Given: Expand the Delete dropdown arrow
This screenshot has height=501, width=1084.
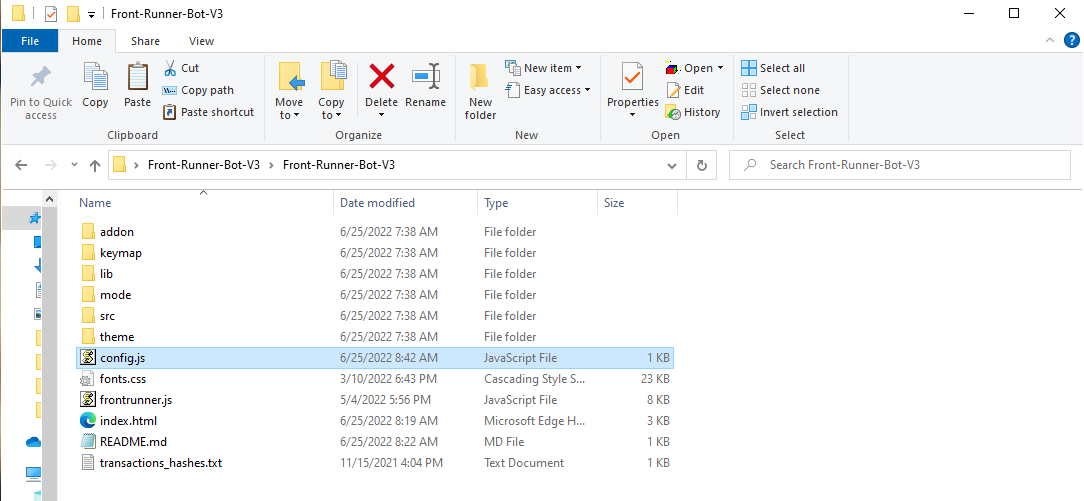Looking at the screenshot, I should [x=382, y=115].
